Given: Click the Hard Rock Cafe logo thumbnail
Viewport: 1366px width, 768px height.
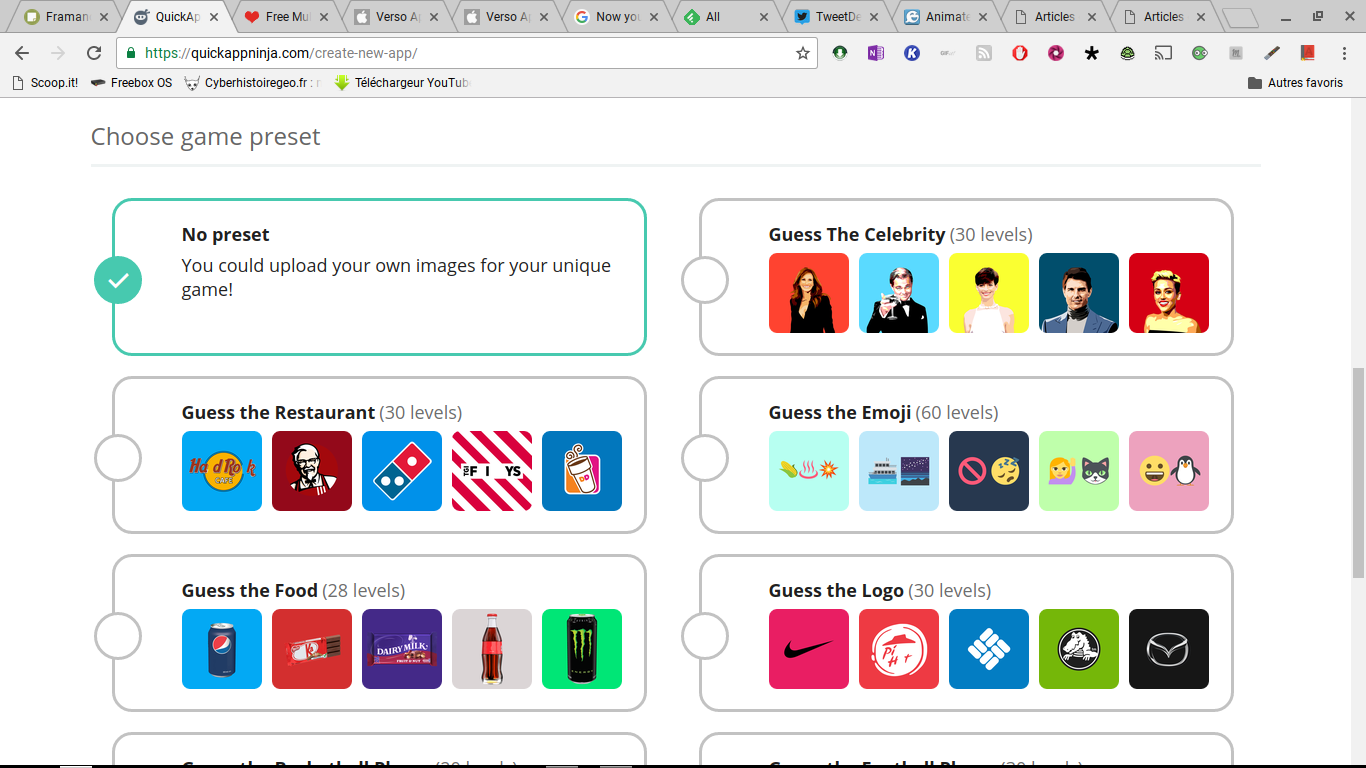Looking at the screenshot, I should coord(222,471).
